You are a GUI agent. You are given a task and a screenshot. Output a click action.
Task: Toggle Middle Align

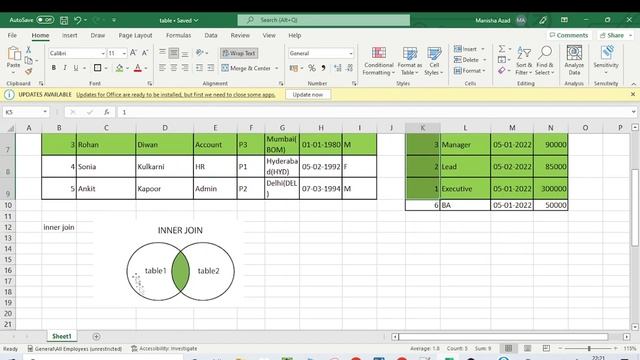[x=173, y=53]
